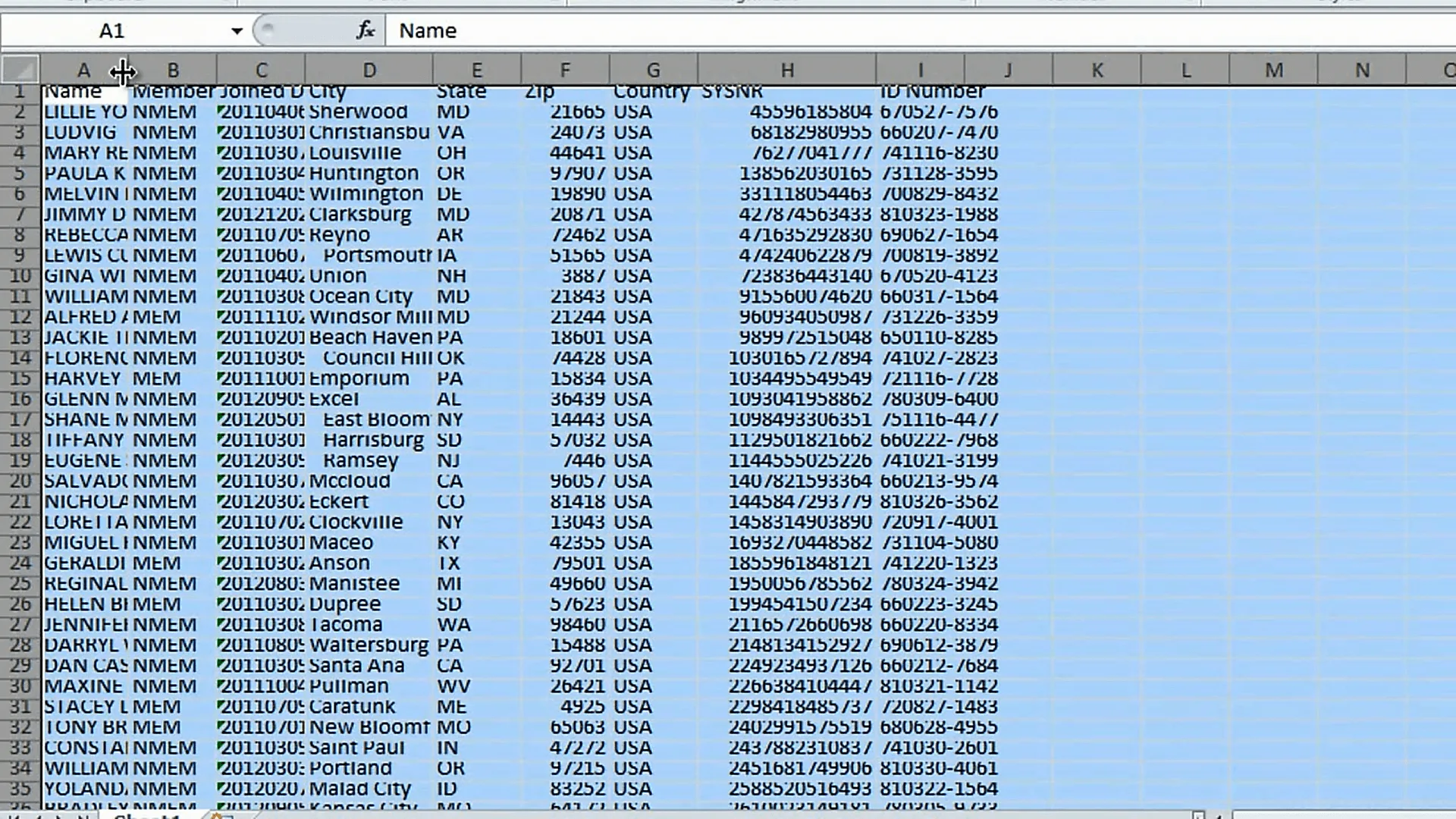Click the city cell Mccloud
1456x819 pixels.
[x=369, y=481]
